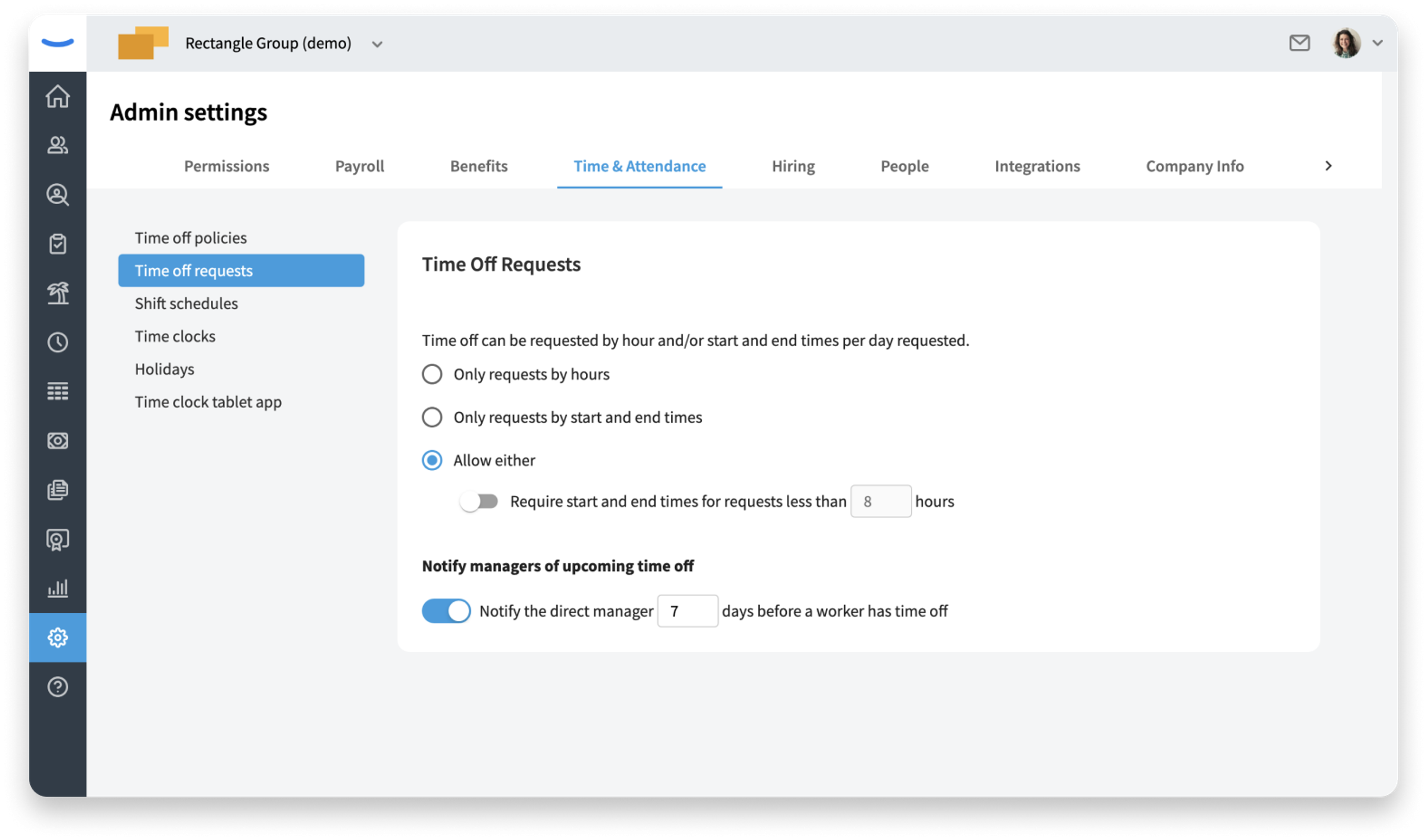This screenshot has width=1427, height=840.
Task: Expand Rectangle Group company dropdown
Action: 377,44
